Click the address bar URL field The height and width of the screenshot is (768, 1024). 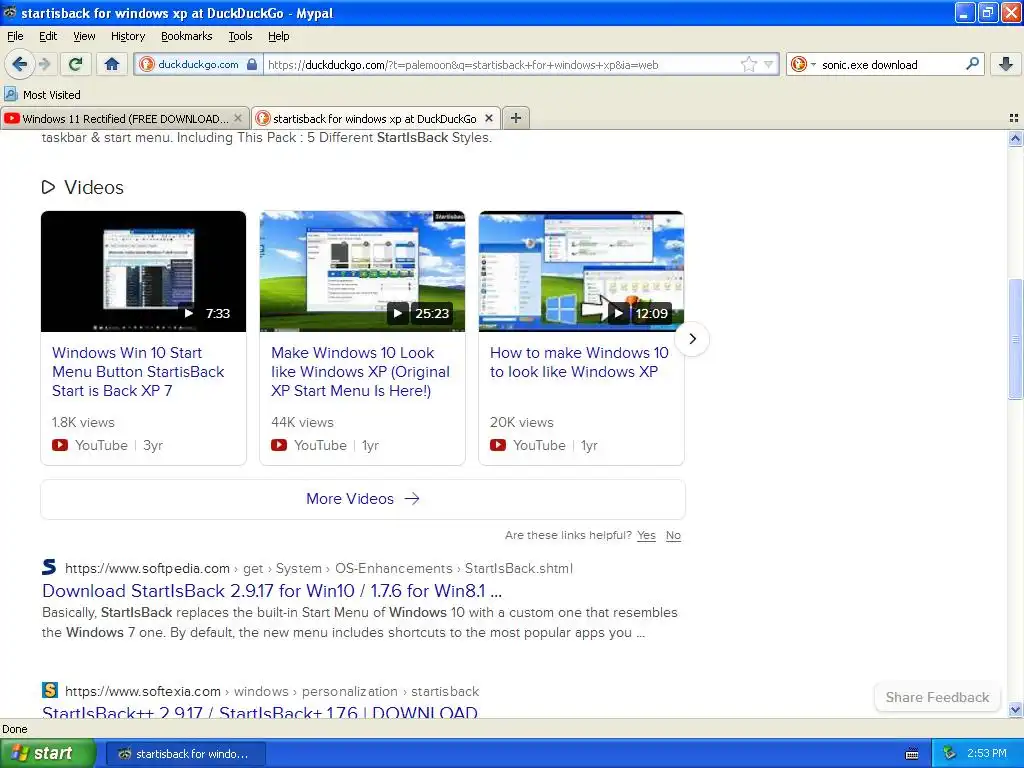(x=502, y=65)
